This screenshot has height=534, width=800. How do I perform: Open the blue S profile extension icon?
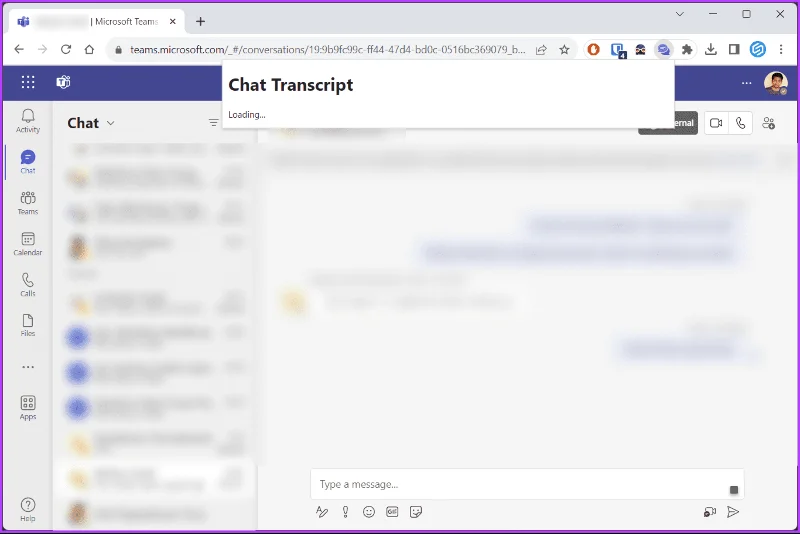pos(758,49)
